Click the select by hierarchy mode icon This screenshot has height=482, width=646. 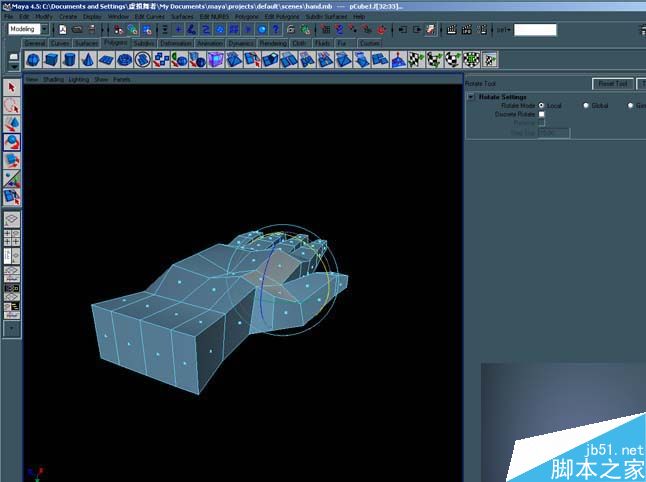119,29
